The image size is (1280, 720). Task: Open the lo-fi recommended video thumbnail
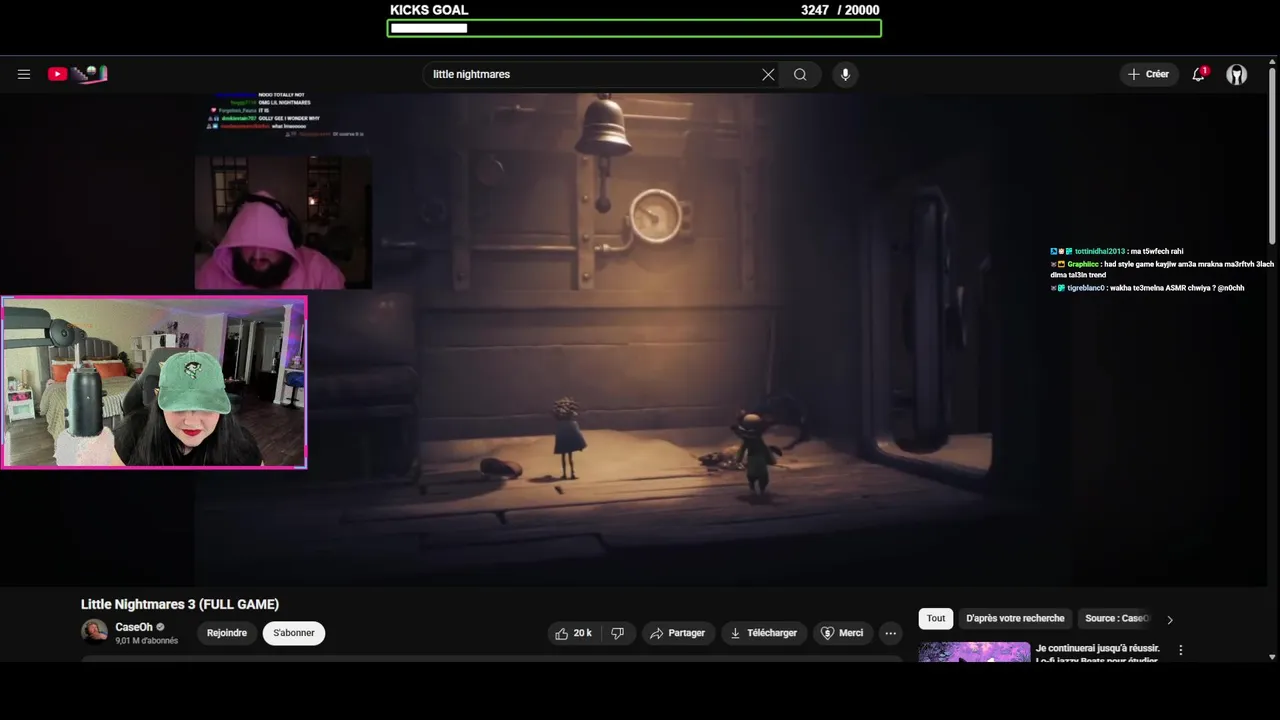pyautogui.click(x=974, y=652)
